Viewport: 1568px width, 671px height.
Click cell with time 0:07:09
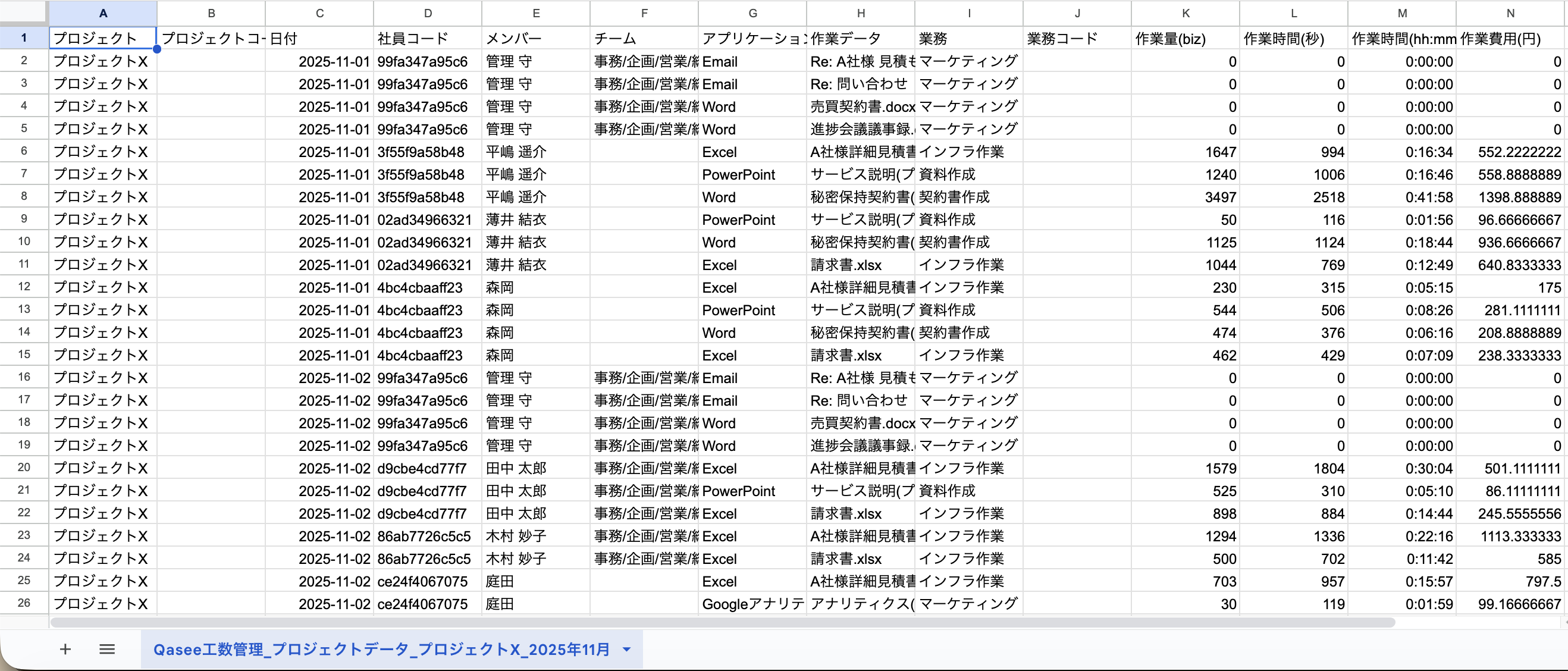click(1403, 355)
